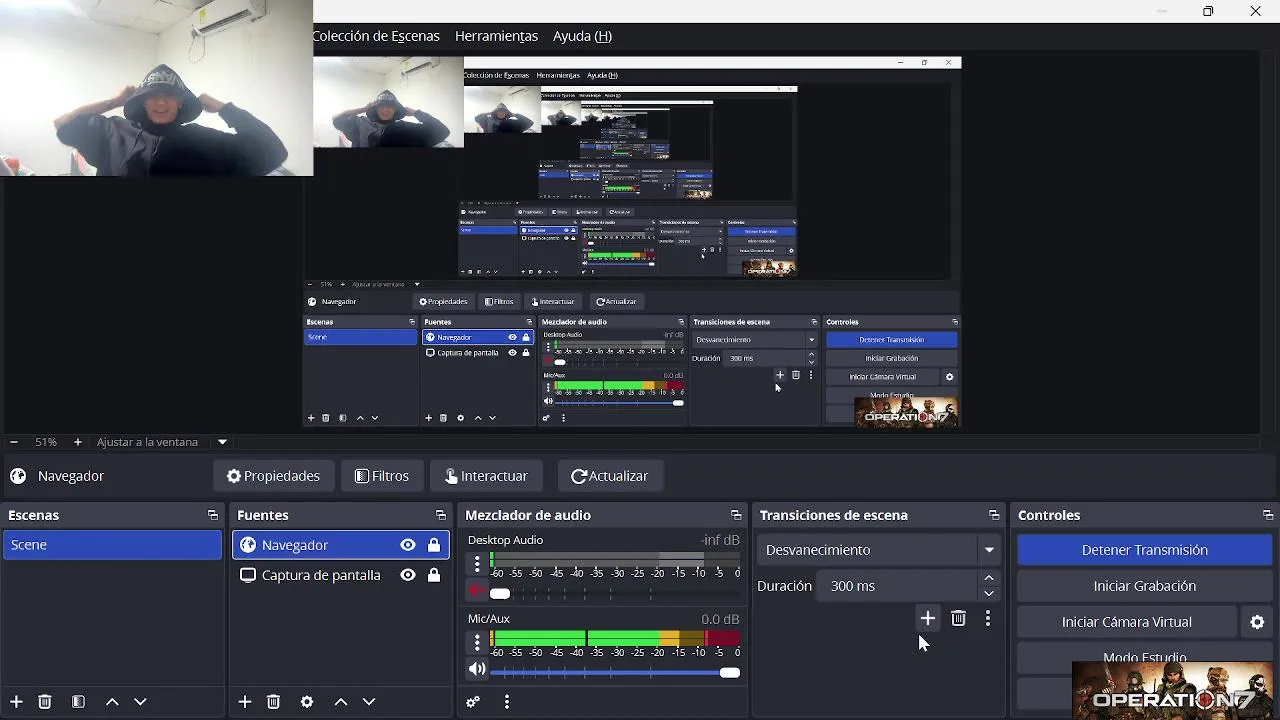Move scene down in Escenas panel
This screenshot has width=1280, height=720.
point(140,702)
